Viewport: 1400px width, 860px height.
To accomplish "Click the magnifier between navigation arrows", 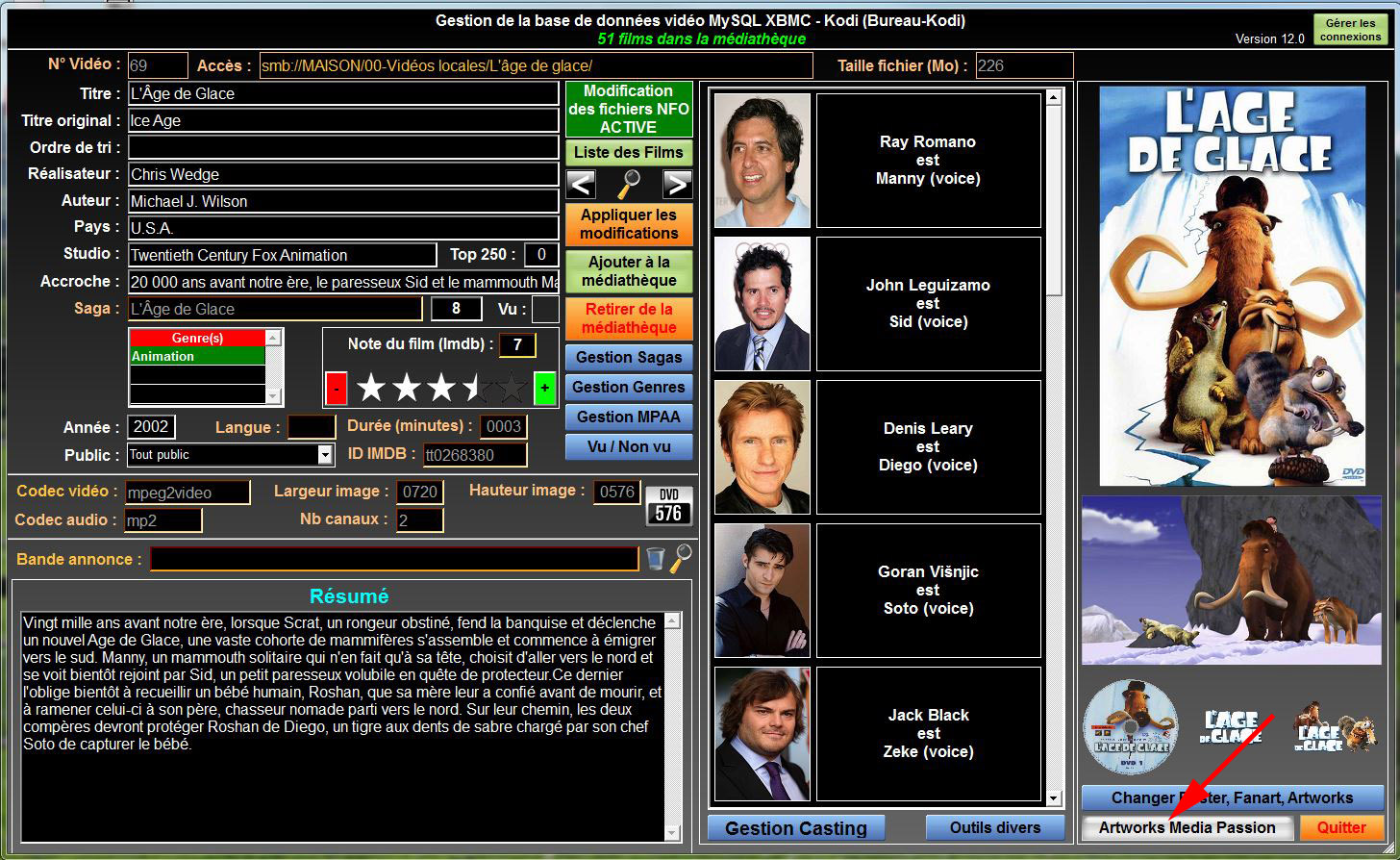I will (x=629, y=183).
